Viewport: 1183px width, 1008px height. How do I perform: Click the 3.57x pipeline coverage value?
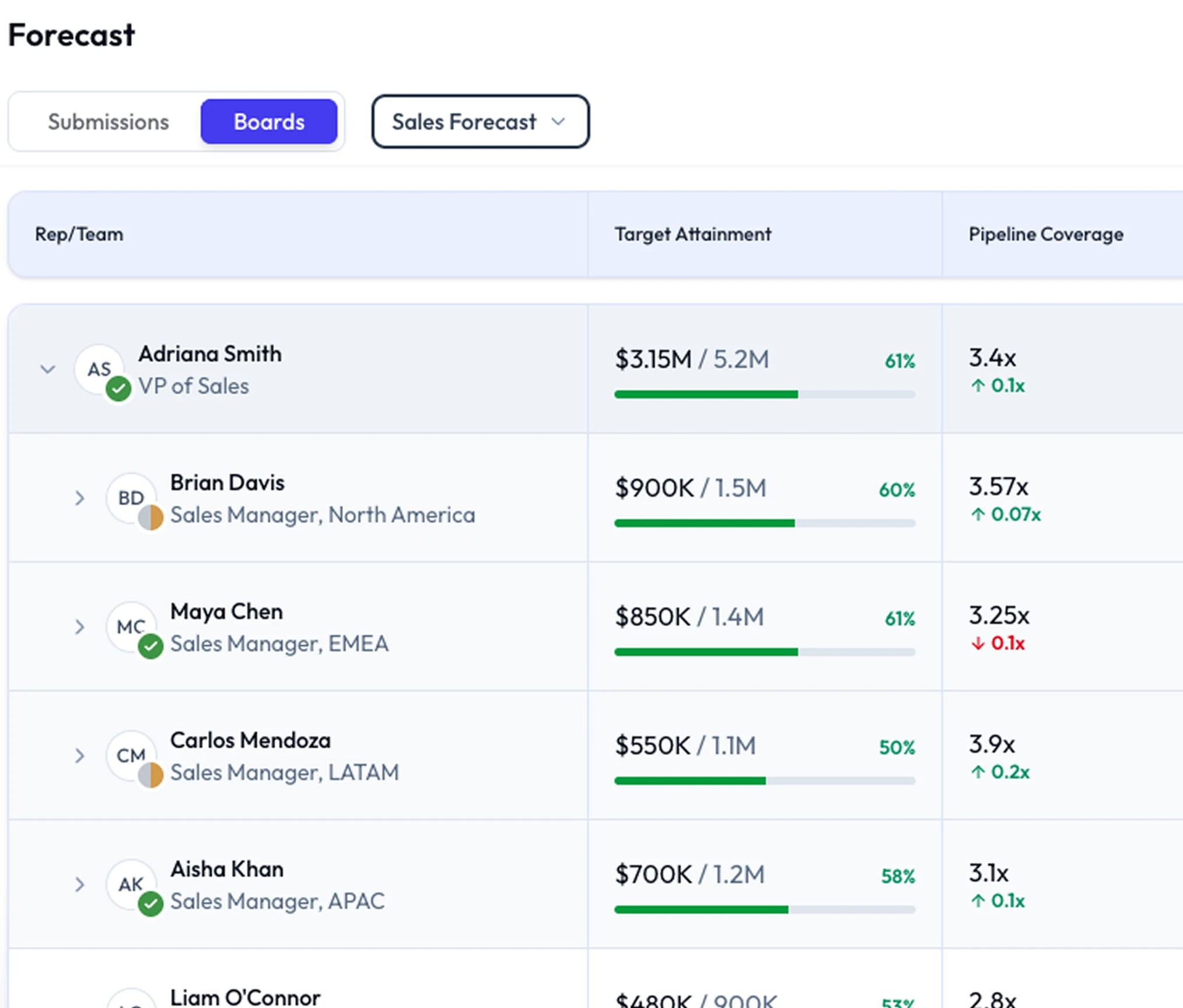999,487
